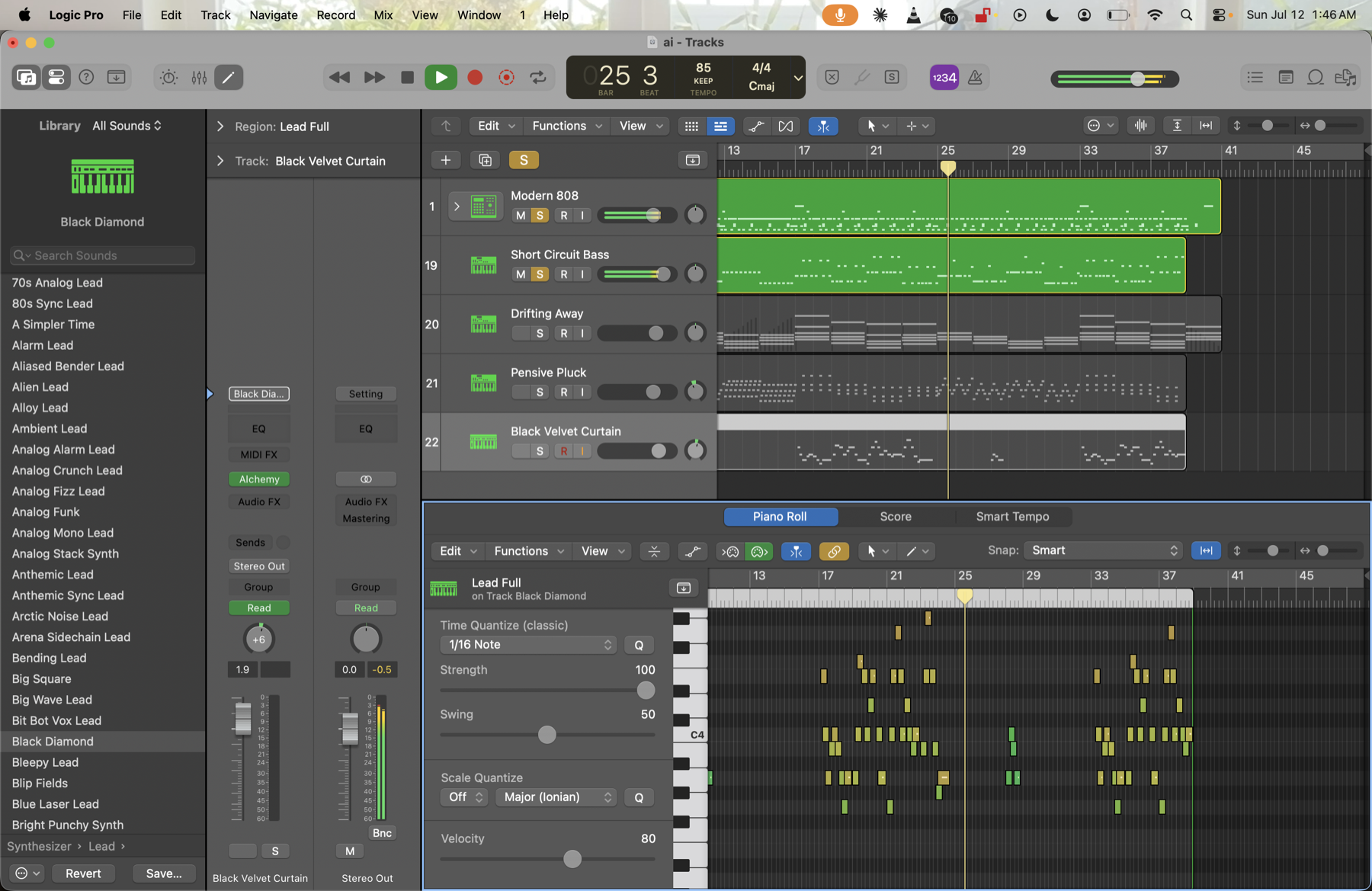Open the Major (Ionian) scale dropdown
Screen dimensions: 1372x891
[556, 797]
